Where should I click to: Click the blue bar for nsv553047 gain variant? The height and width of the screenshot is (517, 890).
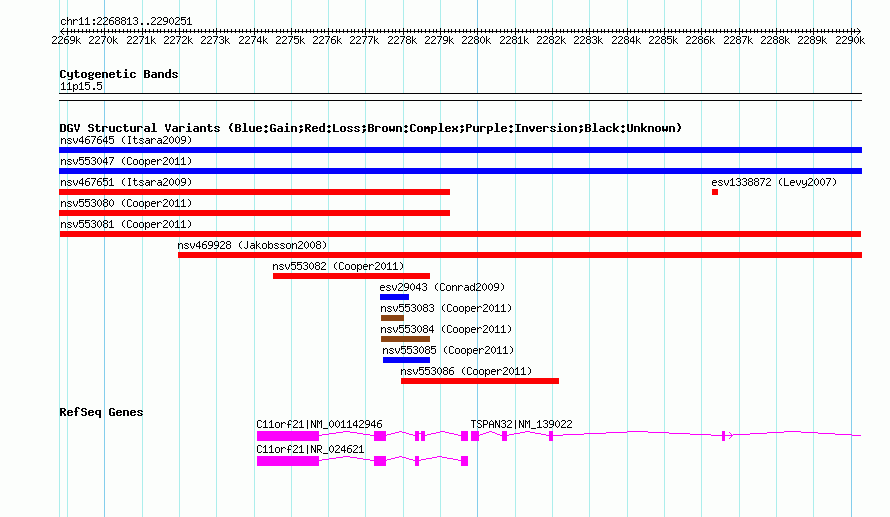(460, 171)
